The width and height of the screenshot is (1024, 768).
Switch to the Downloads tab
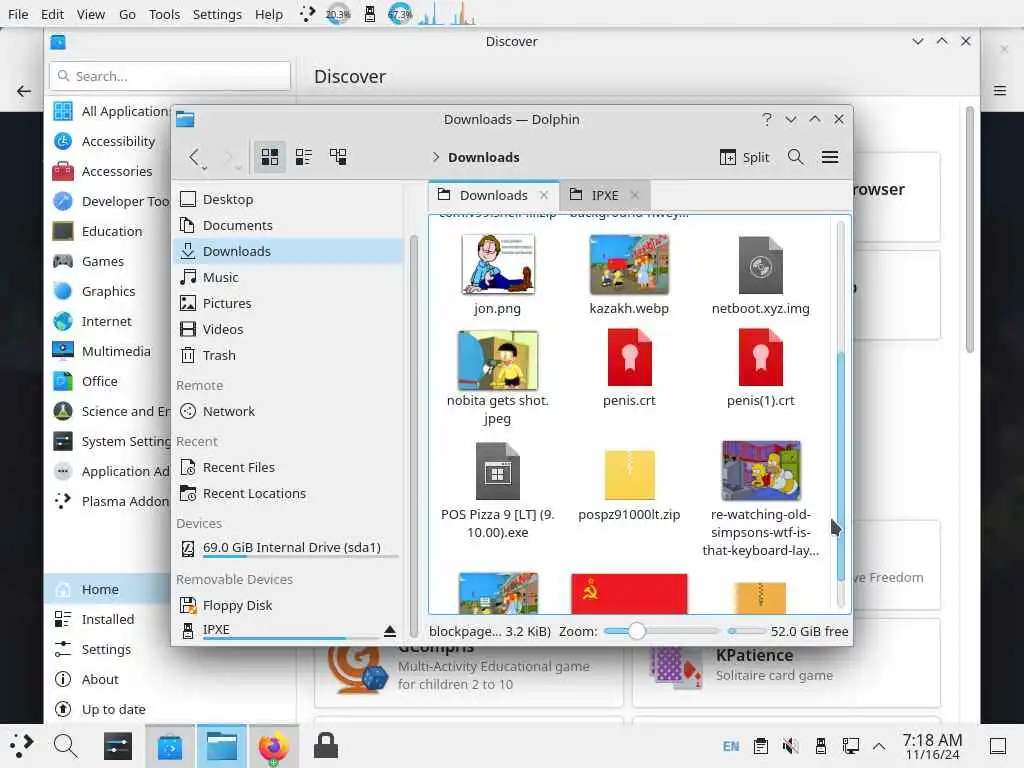coord(494,195)
